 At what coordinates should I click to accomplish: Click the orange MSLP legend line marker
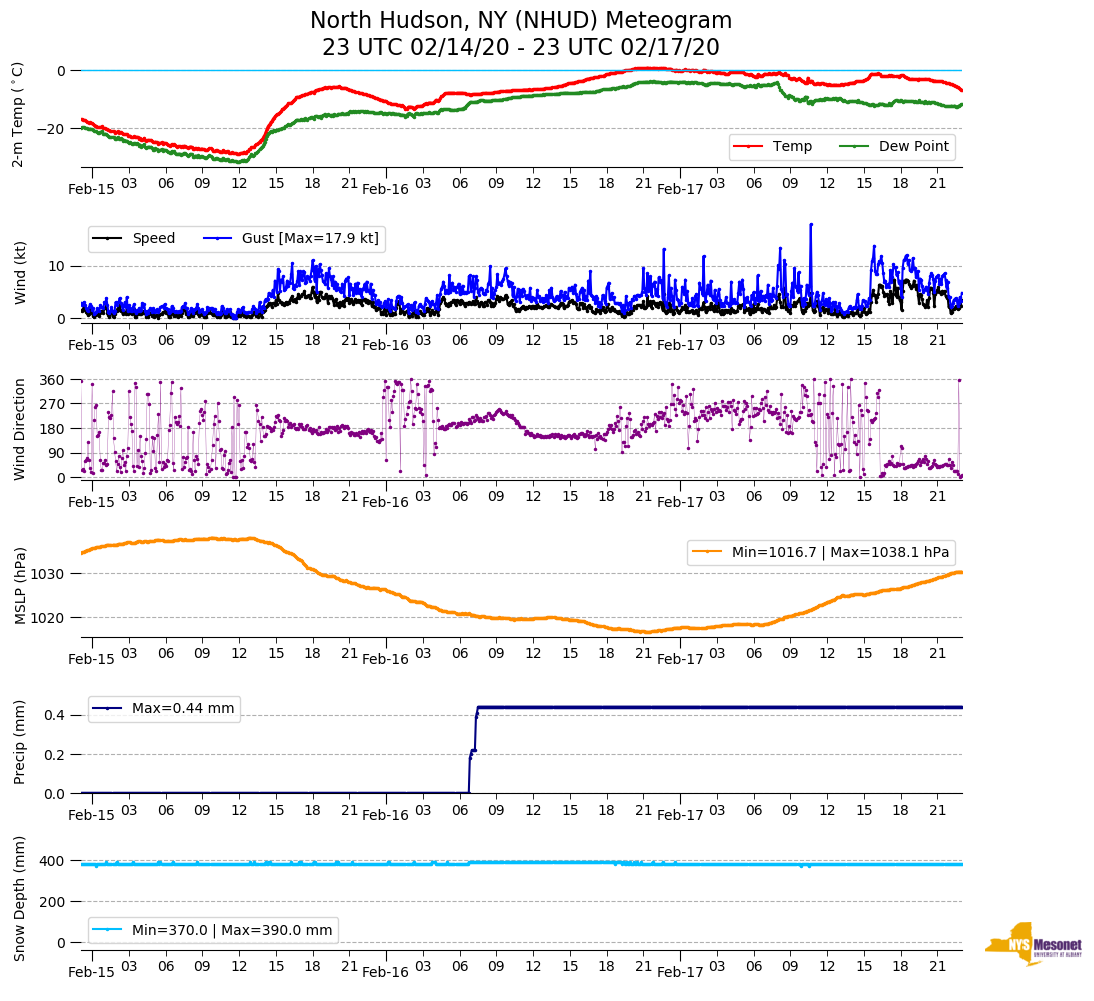click(x=707, y=552)
